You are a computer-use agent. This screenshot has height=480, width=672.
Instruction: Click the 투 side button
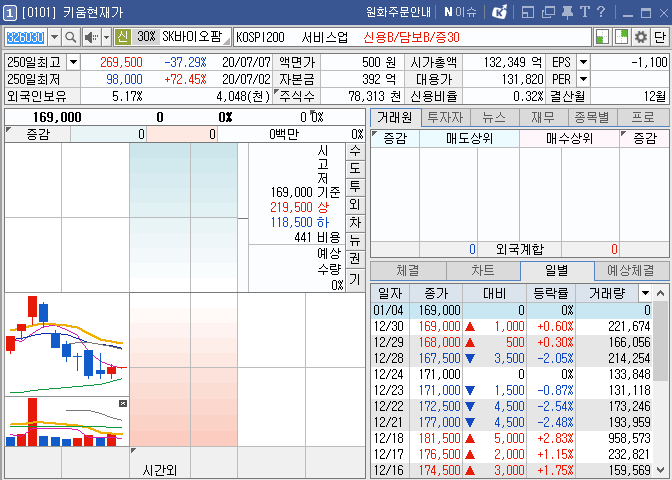[355, 186]
